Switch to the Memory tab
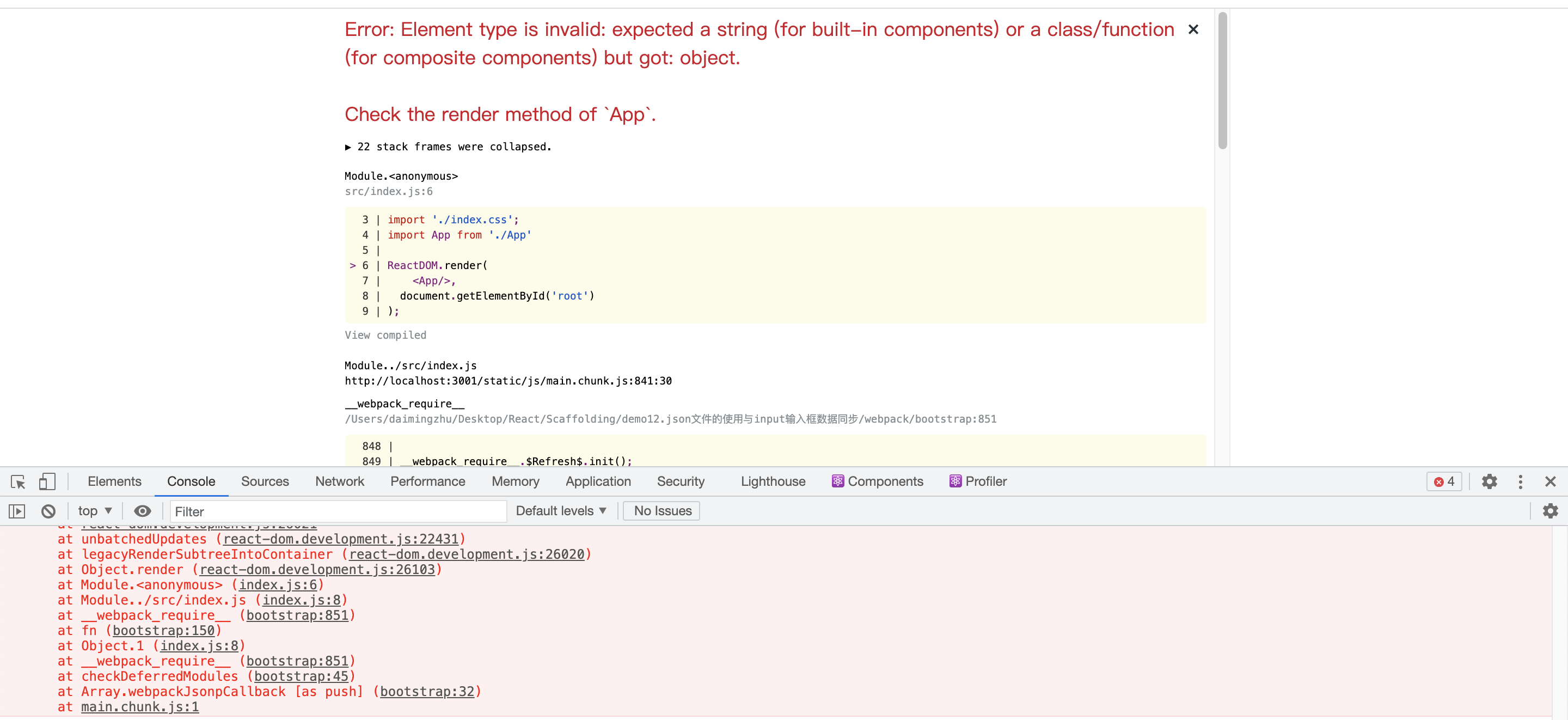The height and width of the screenshot is (720, 1568). coord(516,481)
